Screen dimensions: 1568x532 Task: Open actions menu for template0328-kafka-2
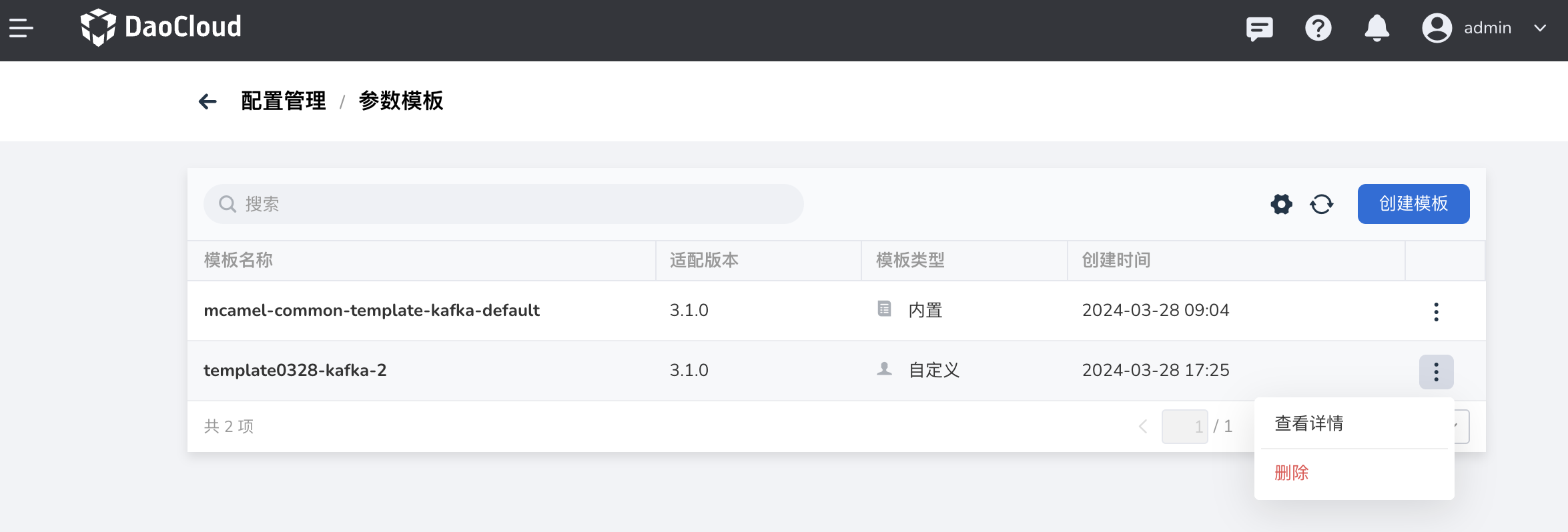coord(1436,371)
